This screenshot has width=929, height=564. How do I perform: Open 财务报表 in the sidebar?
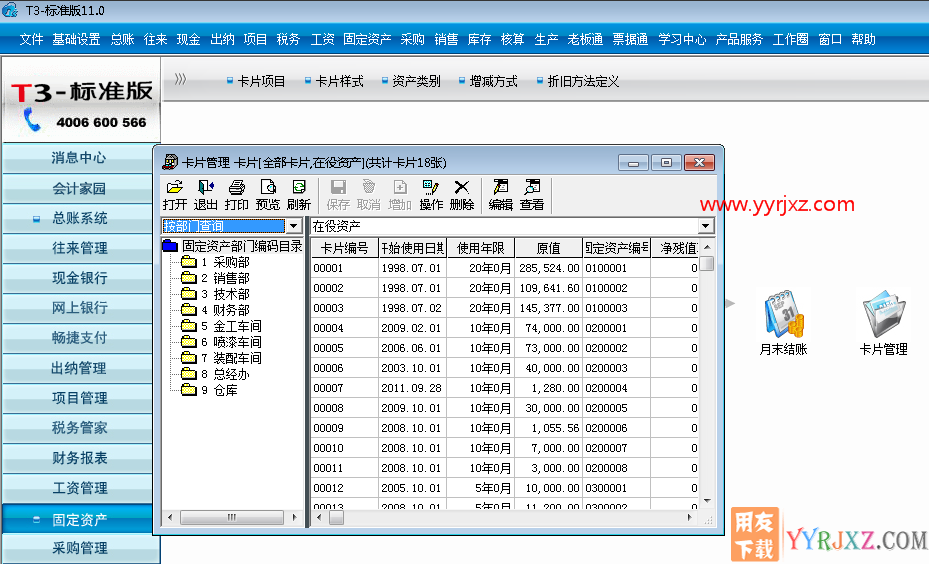pyautogui.click(x=78, y=458)
